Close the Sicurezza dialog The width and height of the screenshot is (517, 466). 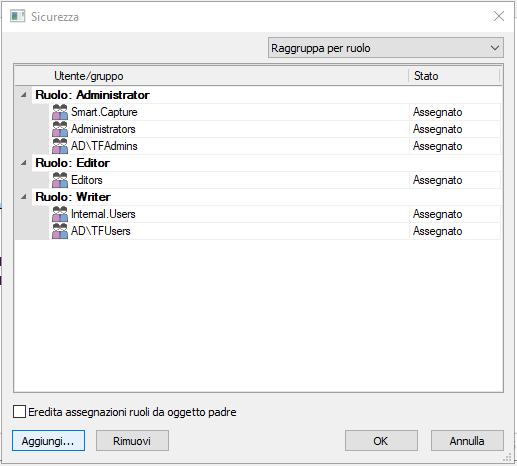(x=499, y=16)
